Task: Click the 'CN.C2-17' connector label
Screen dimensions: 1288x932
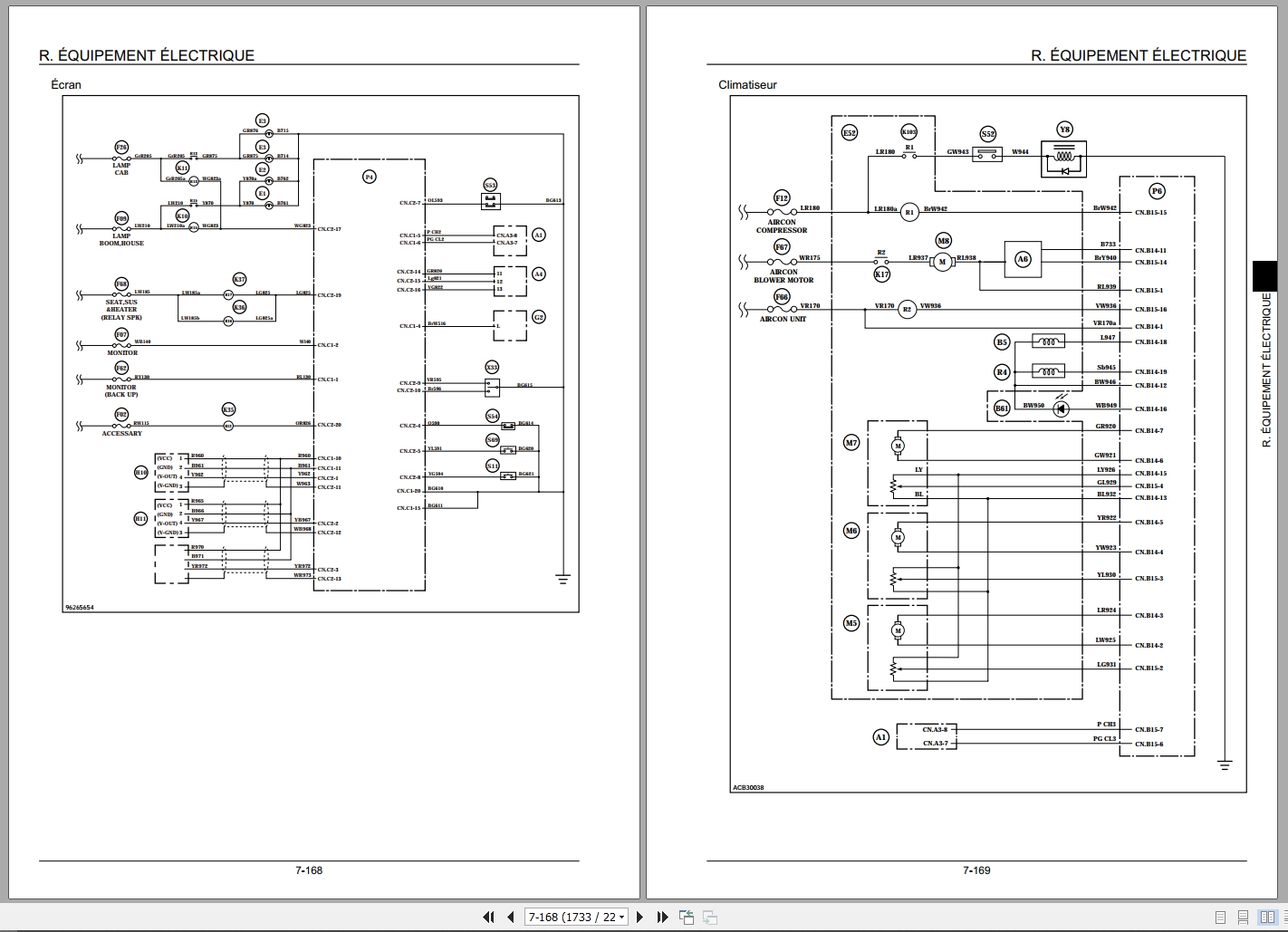Action: pos(330,228)
